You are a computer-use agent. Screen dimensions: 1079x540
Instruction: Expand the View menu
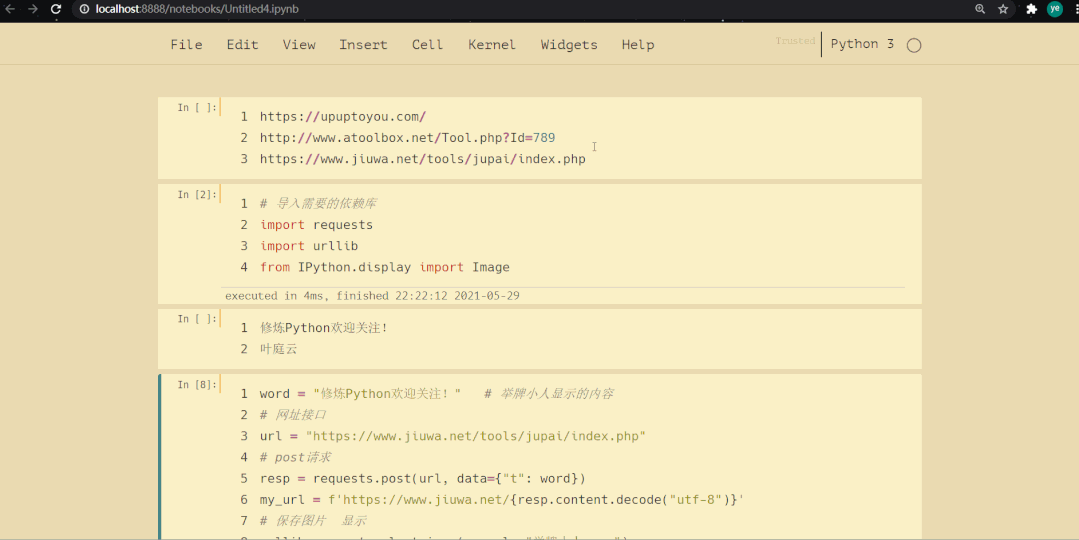point(299,45)
